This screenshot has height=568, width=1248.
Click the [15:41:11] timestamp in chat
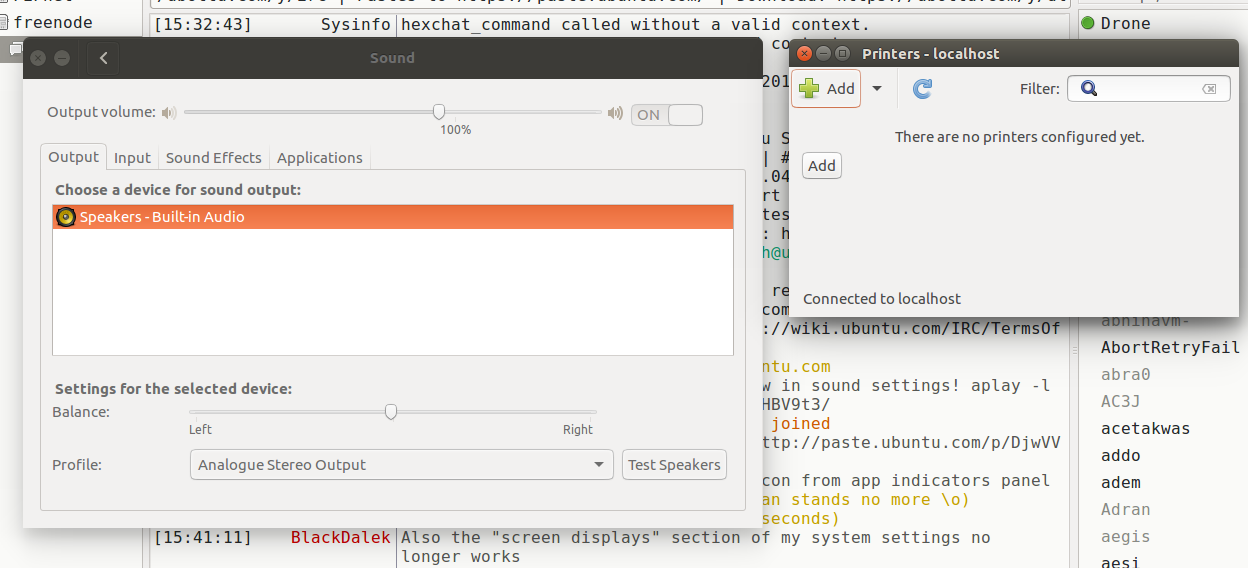(x=202, y=538)
